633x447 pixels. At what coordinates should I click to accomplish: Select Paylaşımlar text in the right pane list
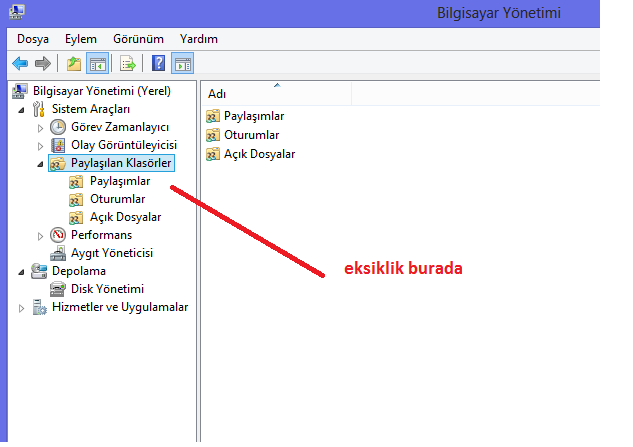click(x=254, y=116)
